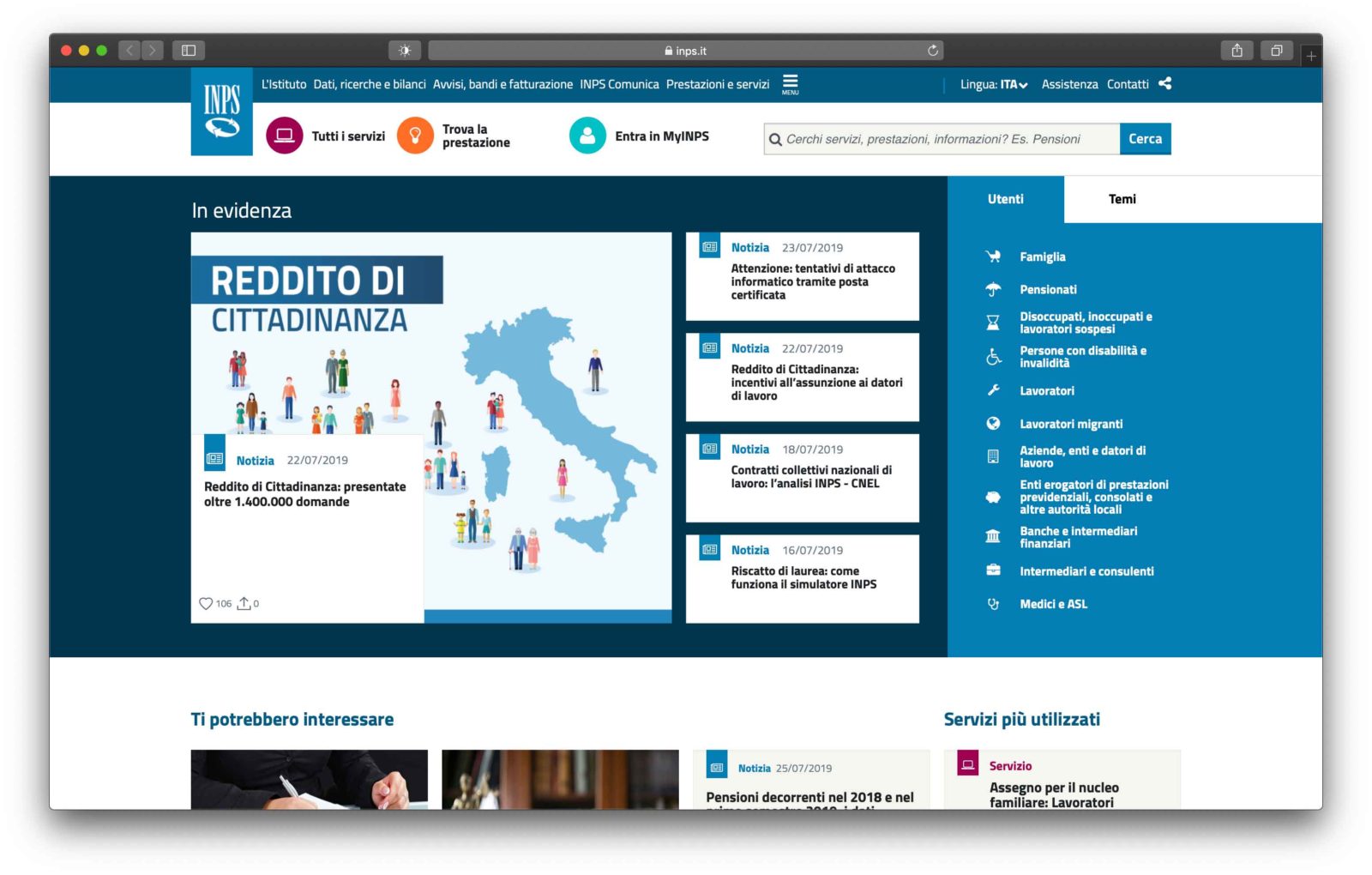Click the Trova la prestazione lightbulb icon

pyautogui.click(x=415, y=136)
